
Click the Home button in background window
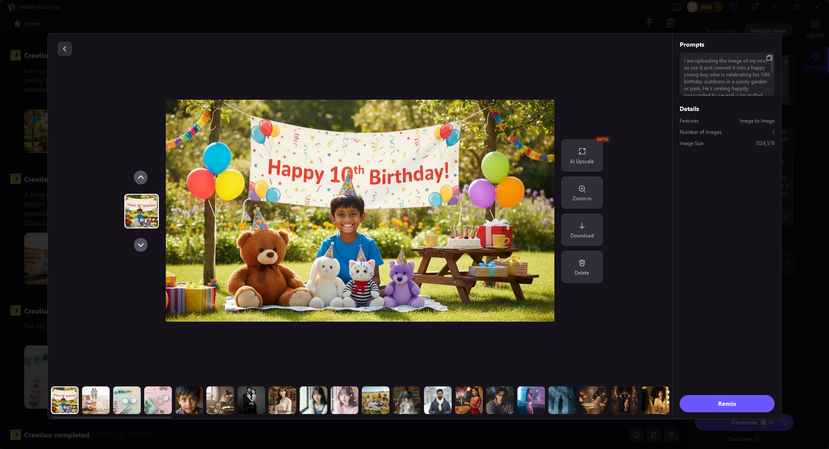[27, 24]
